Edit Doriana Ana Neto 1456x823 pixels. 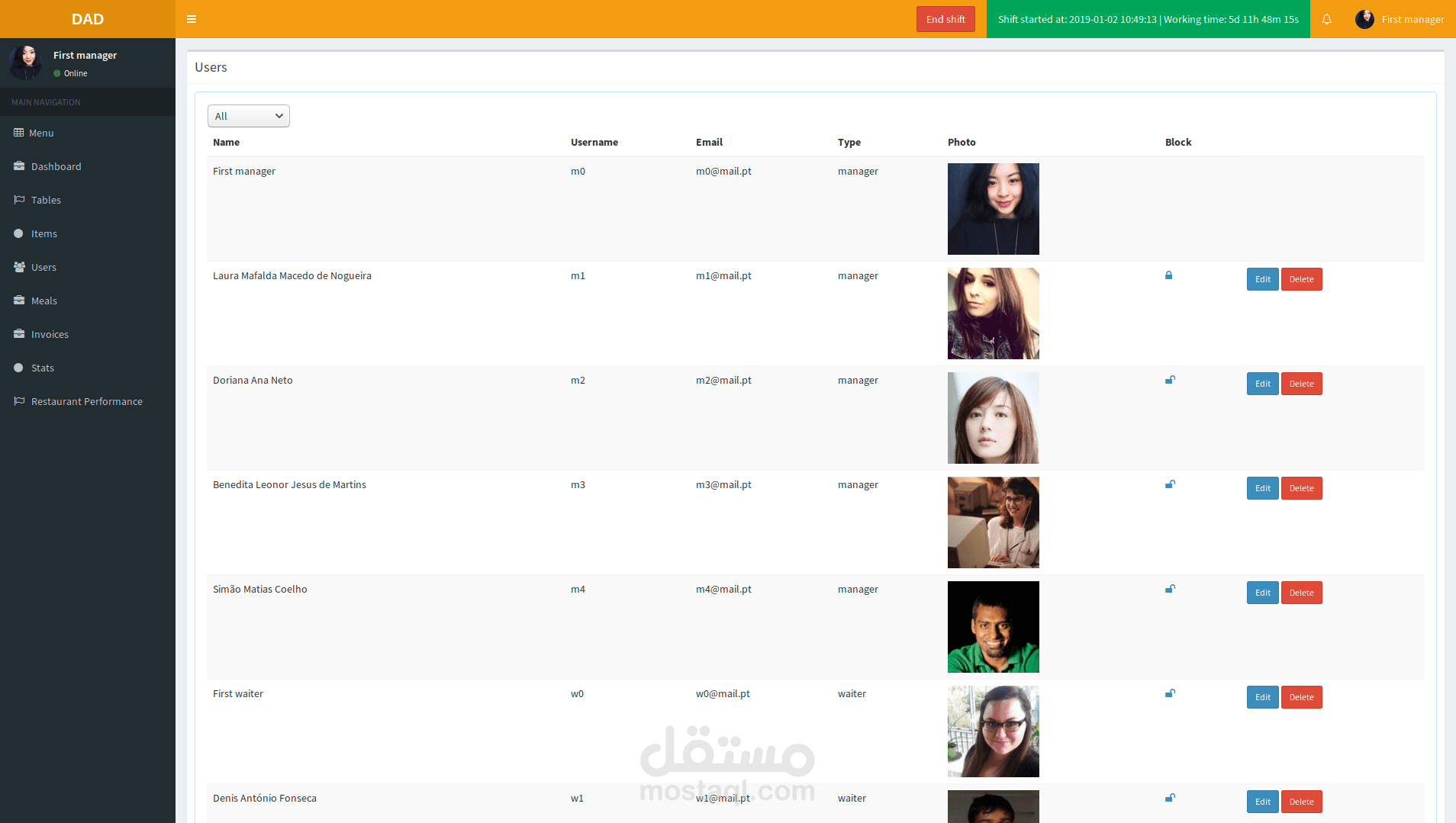[x=1262, y=384]
